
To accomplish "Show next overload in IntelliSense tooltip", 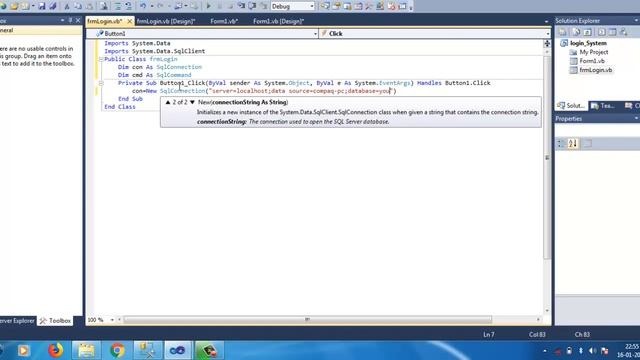I will pyautogui.click(x=192, y=102).
